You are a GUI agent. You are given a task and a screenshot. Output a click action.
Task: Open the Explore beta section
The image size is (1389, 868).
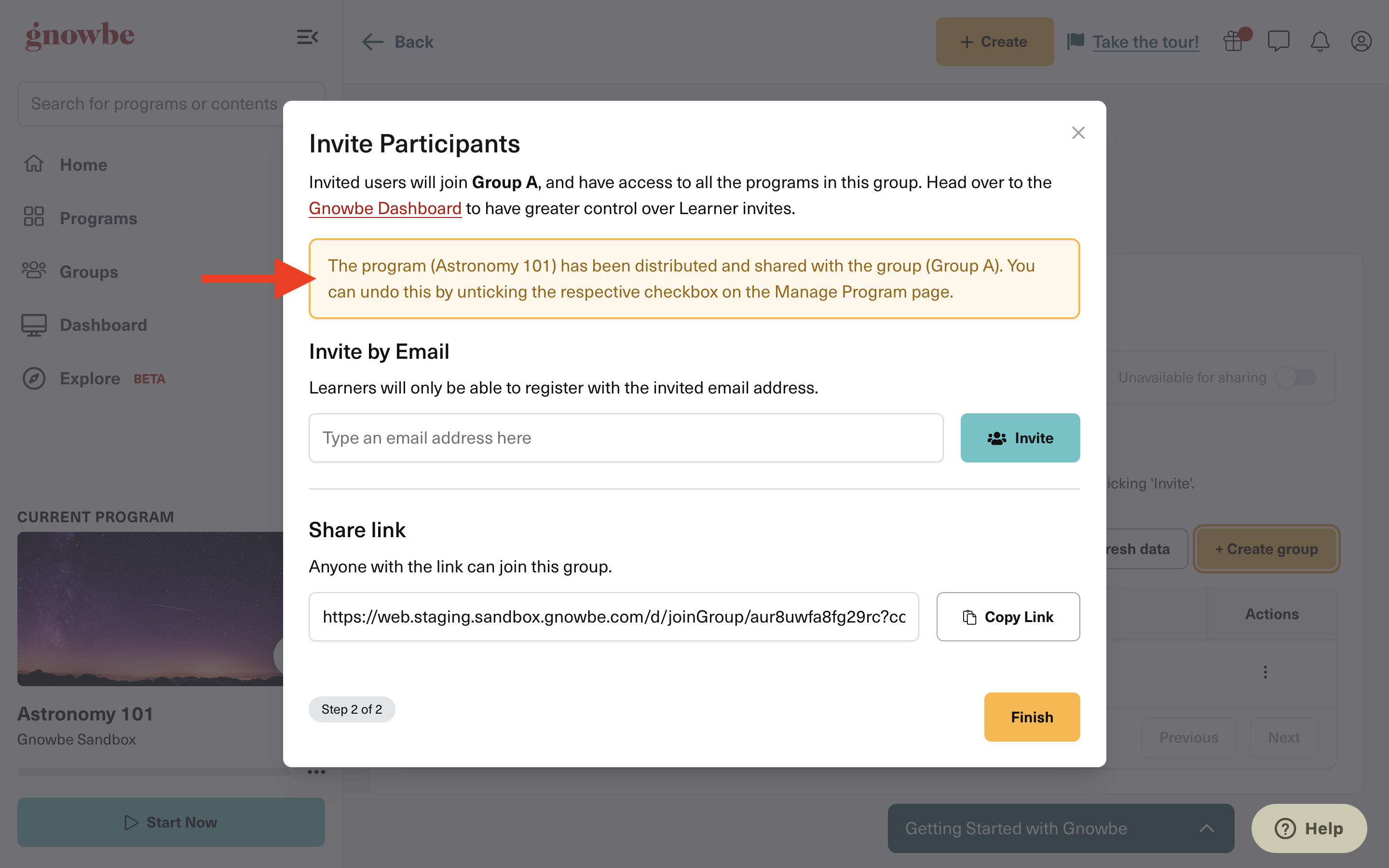click(90, 378)
